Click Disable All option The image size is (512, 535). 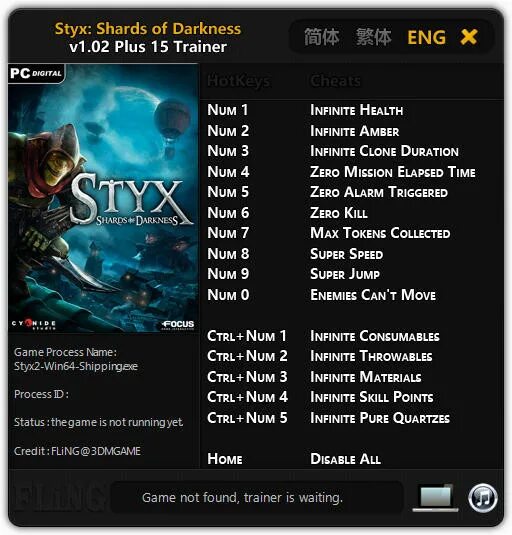345,459
